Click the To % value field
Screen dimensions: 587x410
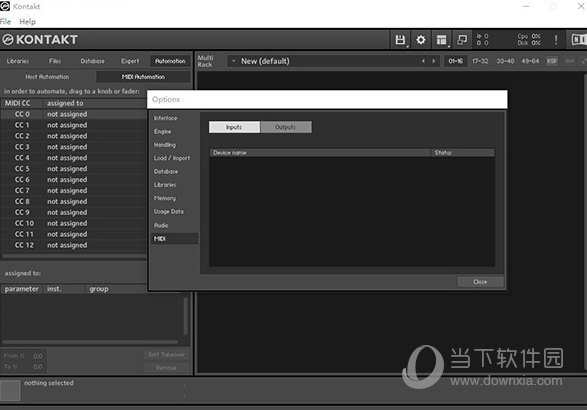37,367
